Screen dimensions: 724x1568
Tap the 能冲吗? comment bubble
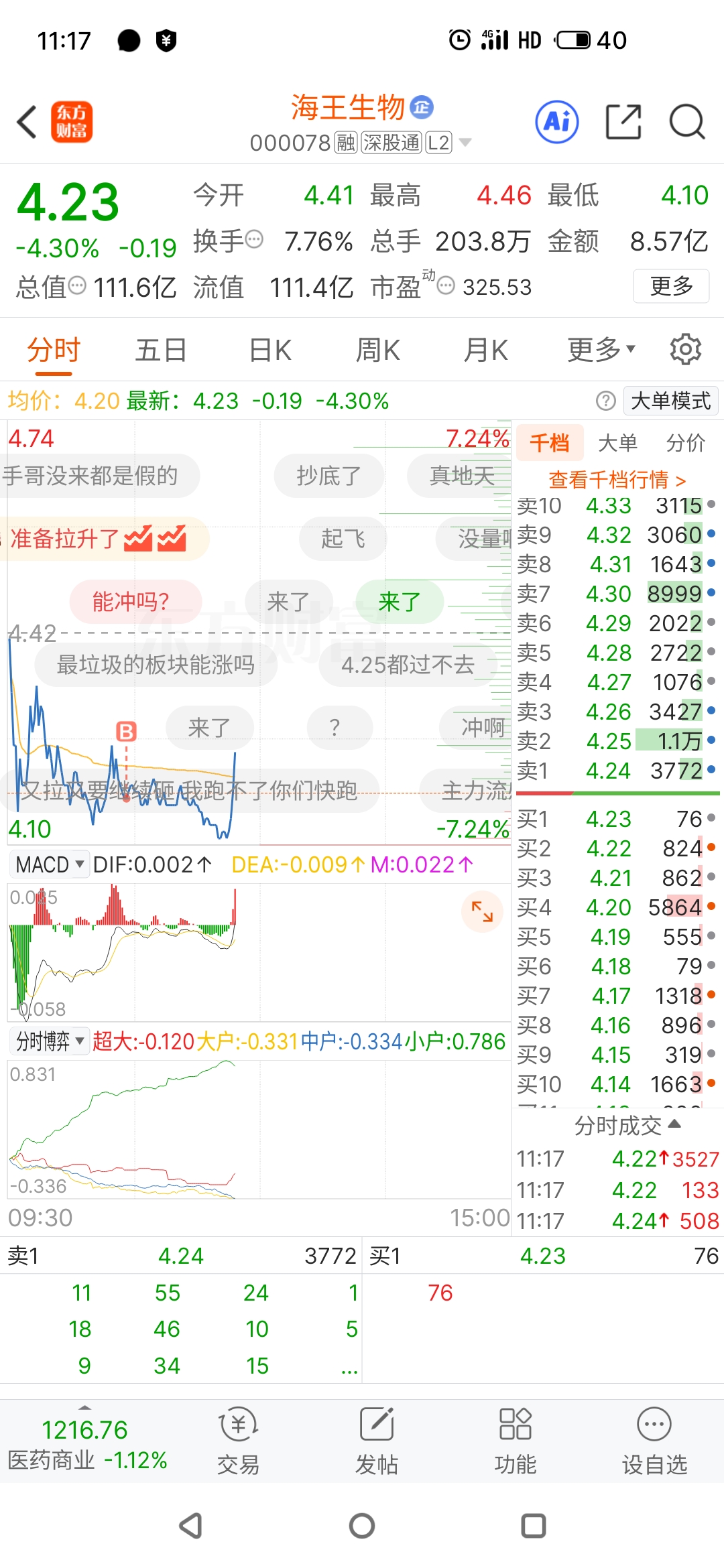(135, 602)
